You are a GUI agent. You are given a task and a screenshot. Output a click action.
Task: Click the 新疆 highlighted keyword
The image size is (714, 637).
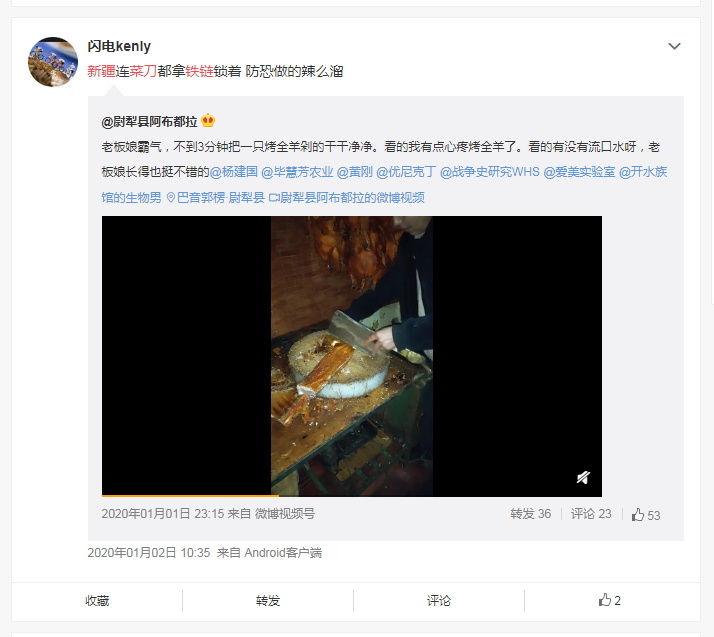101,71
